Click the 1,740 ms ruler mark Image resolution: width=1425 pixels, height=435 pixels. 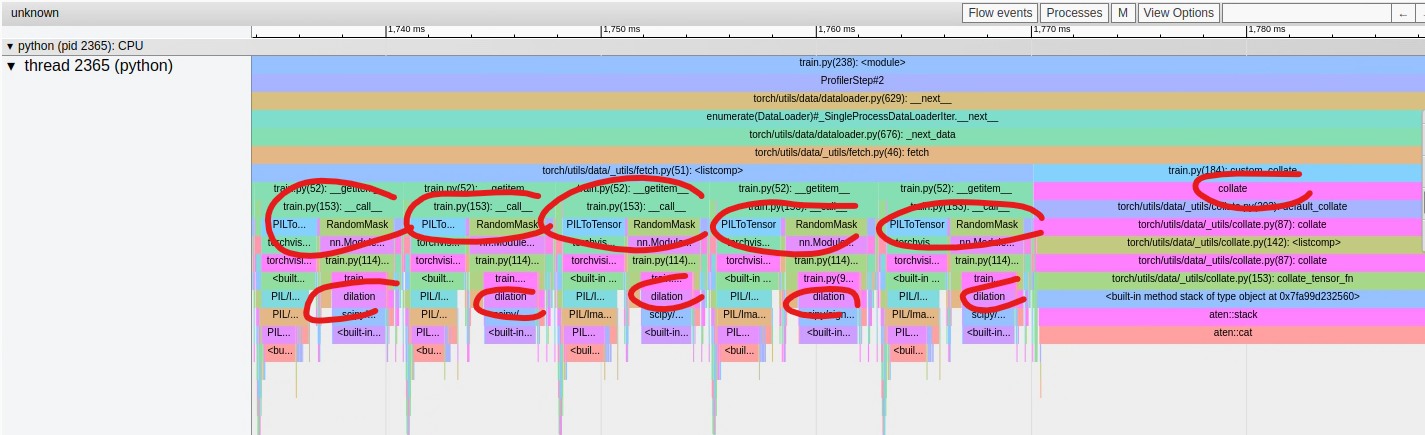(x=406, y=30)
